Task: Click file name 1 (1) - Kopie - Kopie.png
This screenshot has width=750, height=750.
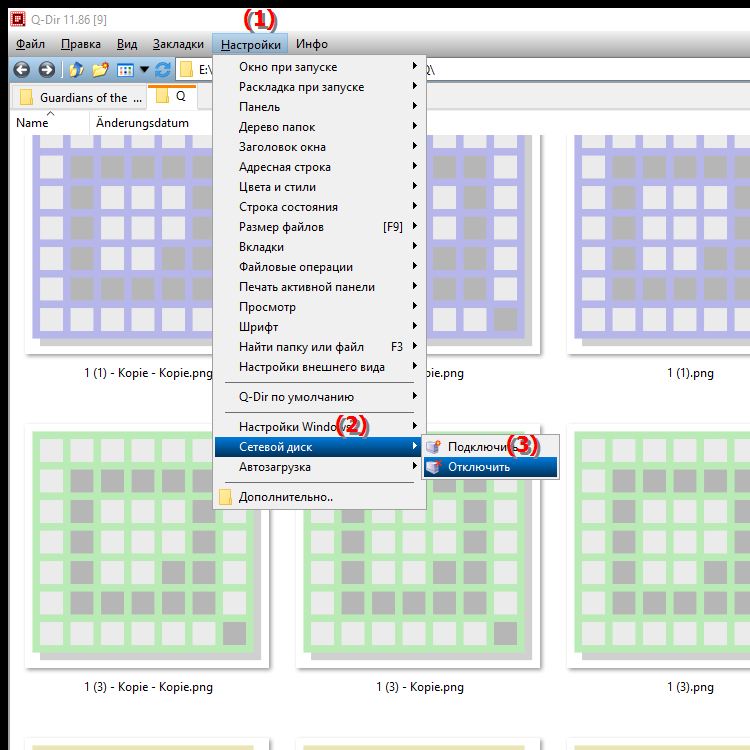Action: [148, 373]
